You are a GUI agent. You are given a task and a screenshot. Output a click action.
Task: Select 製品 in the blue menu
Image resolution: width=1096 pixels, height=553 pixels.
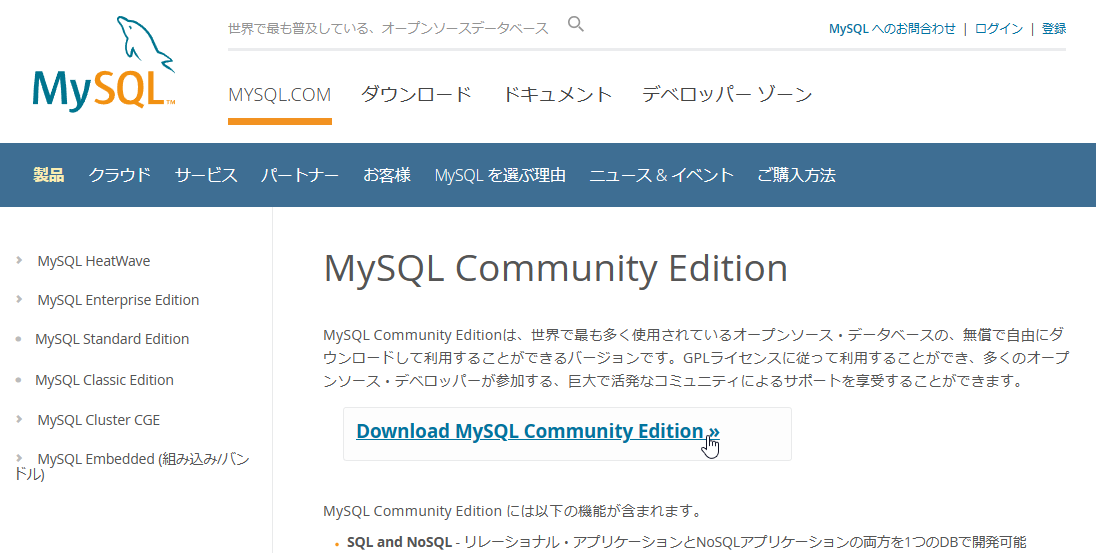pos(49,175)
